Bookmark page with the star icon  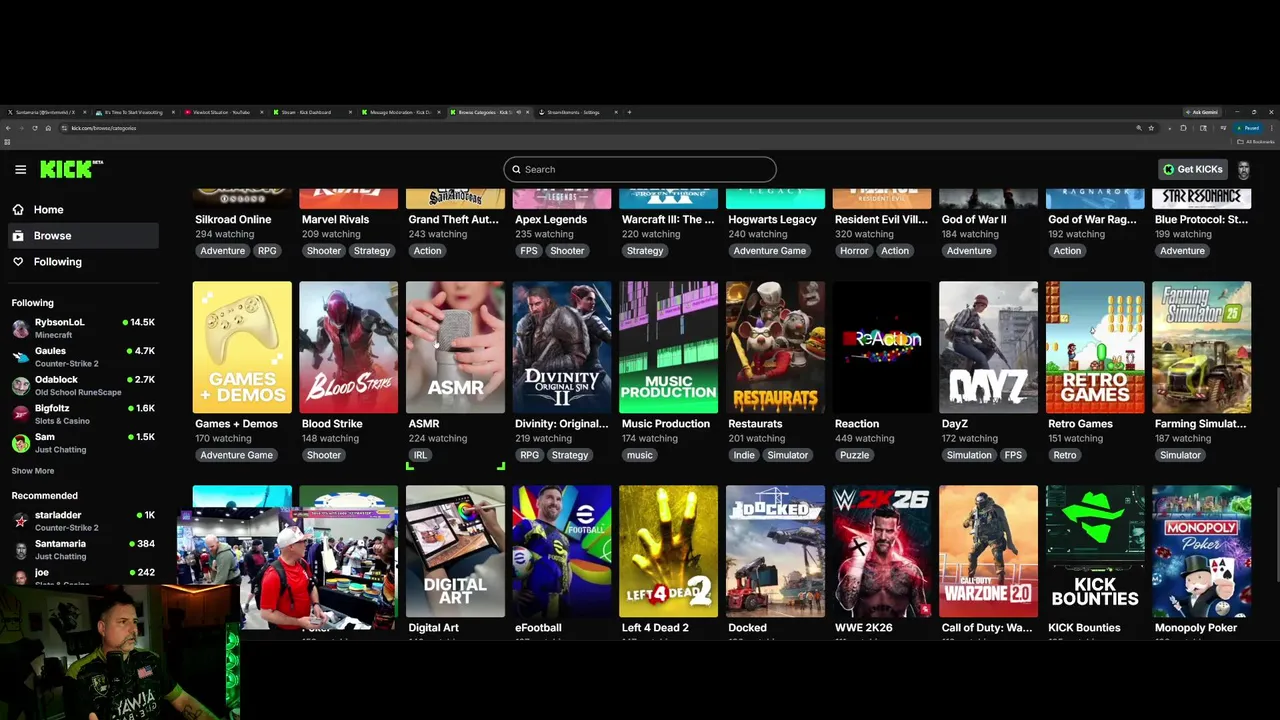[1151, 128]
